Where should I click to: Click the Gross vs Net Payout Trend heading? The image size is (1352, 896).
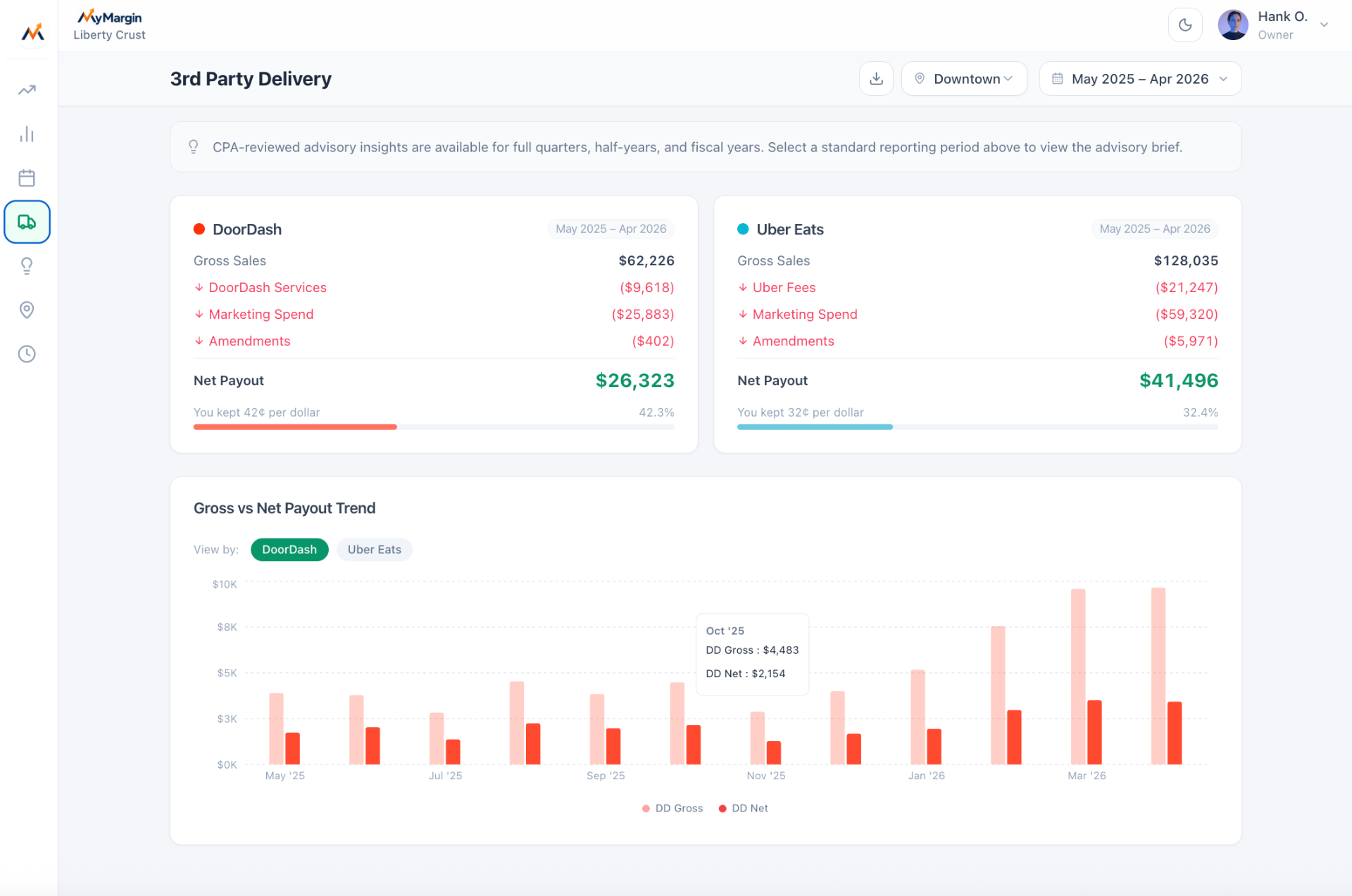point(284,508)
